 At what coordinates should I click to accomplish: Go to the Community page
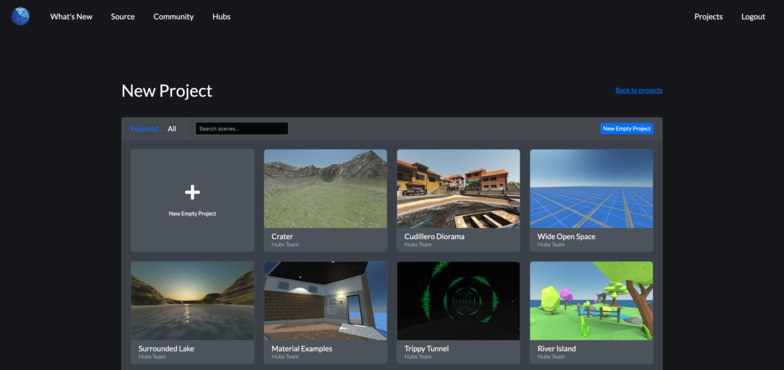(x=174, y=16)
